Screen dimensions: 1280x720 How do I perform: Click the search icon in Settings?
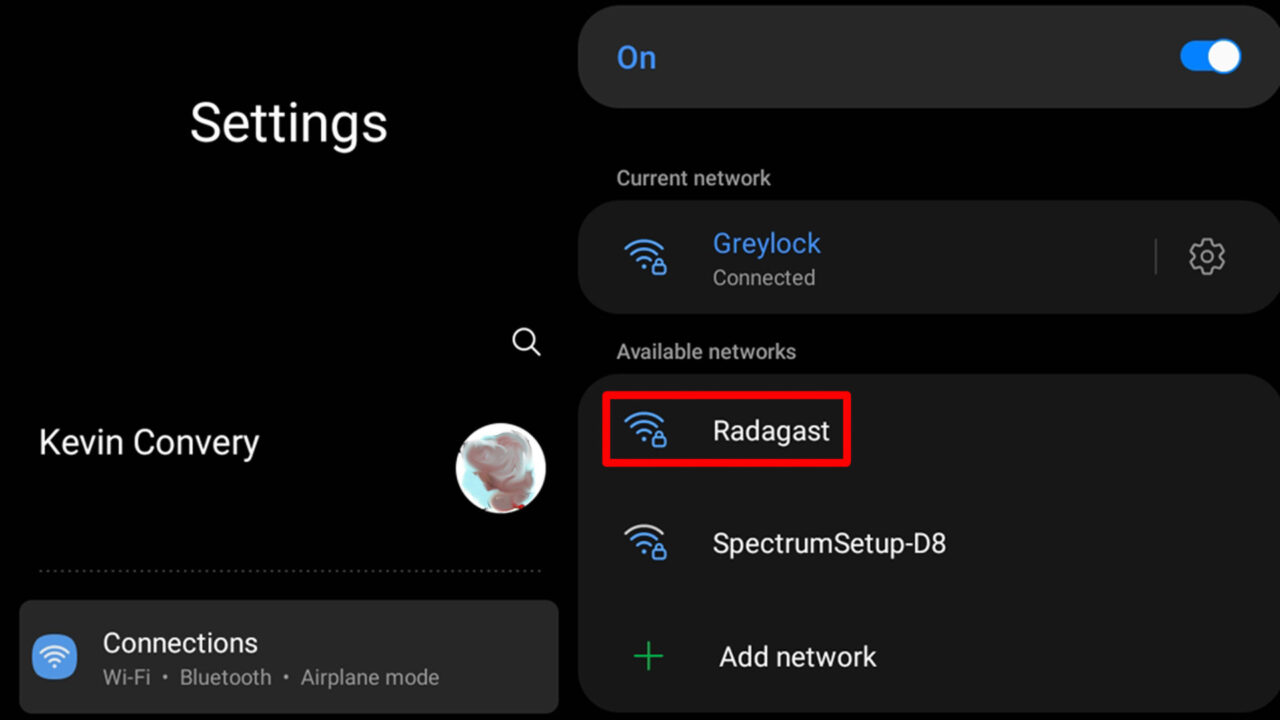click(x=525, y=342)
